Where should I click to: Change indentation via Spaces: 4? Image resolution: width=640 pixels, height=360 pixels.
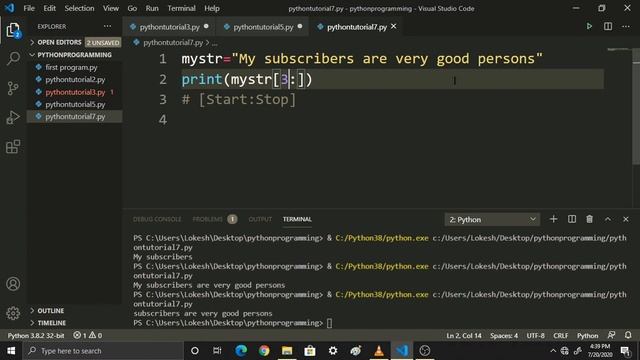[504, 336]
